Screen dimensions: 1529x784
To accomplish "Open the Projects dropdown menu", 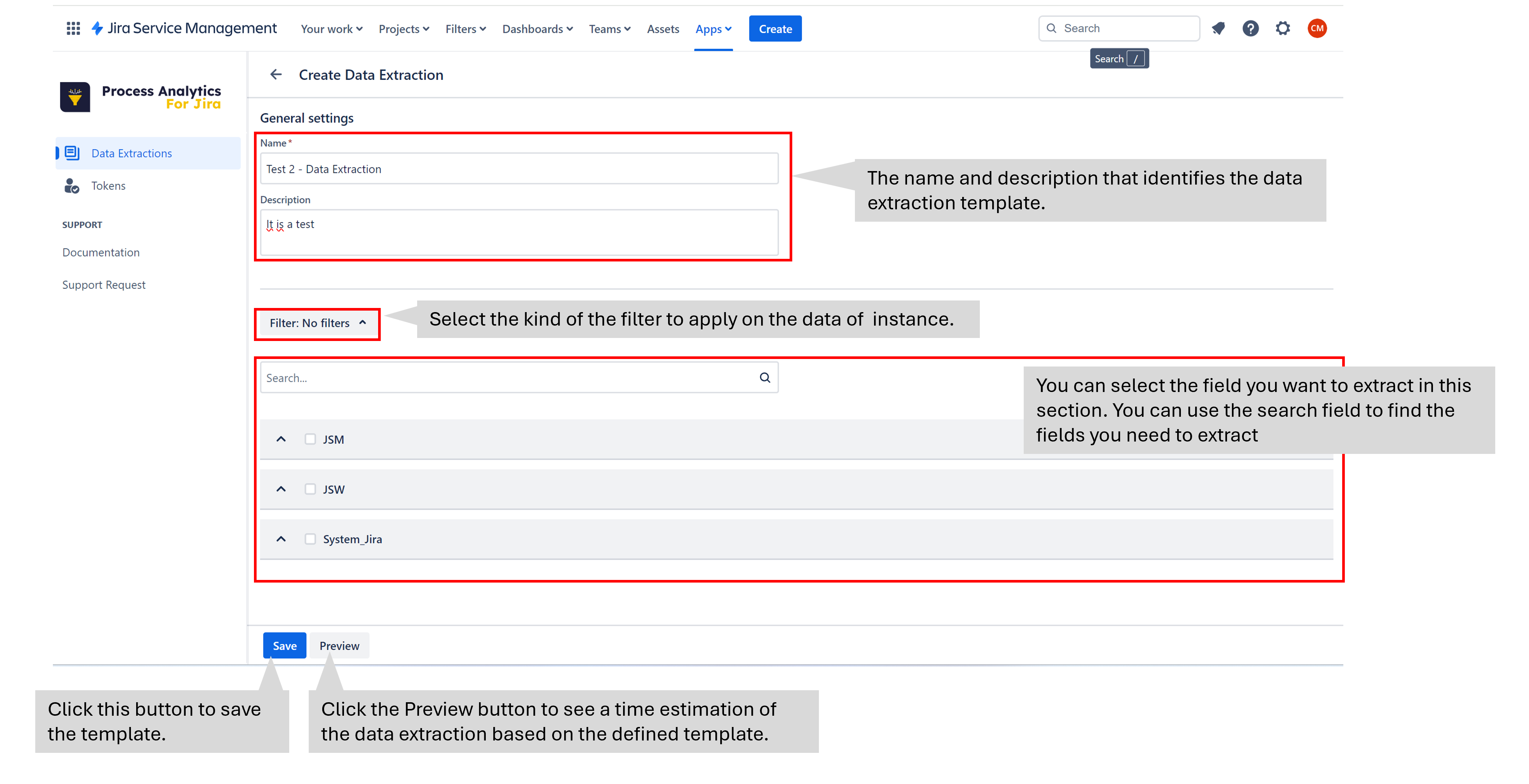I will tap(404, 29).
